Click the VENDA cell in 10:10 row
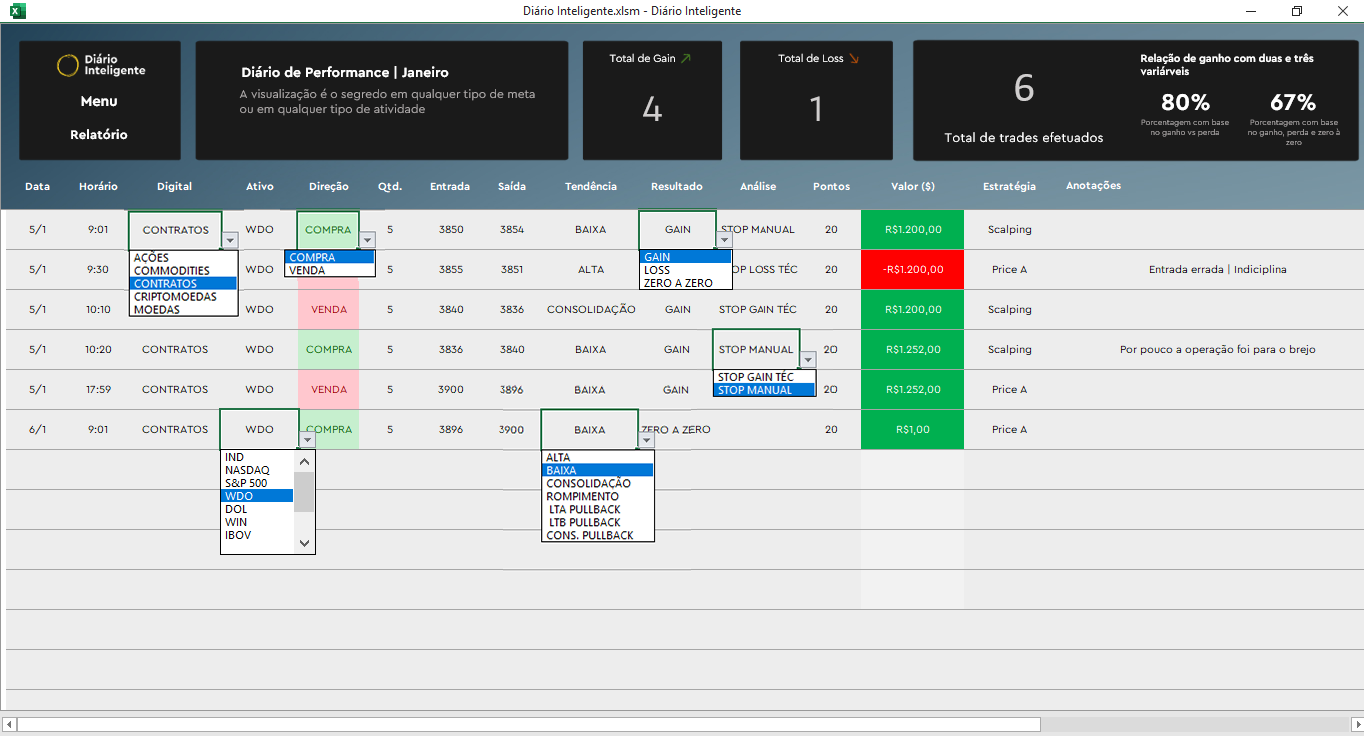The image size is (1364, 736). point(328,310)
